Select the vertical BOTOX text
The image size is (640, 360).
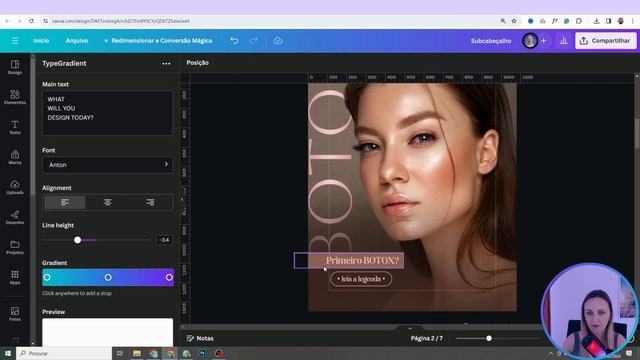click(x=330, y=171)
